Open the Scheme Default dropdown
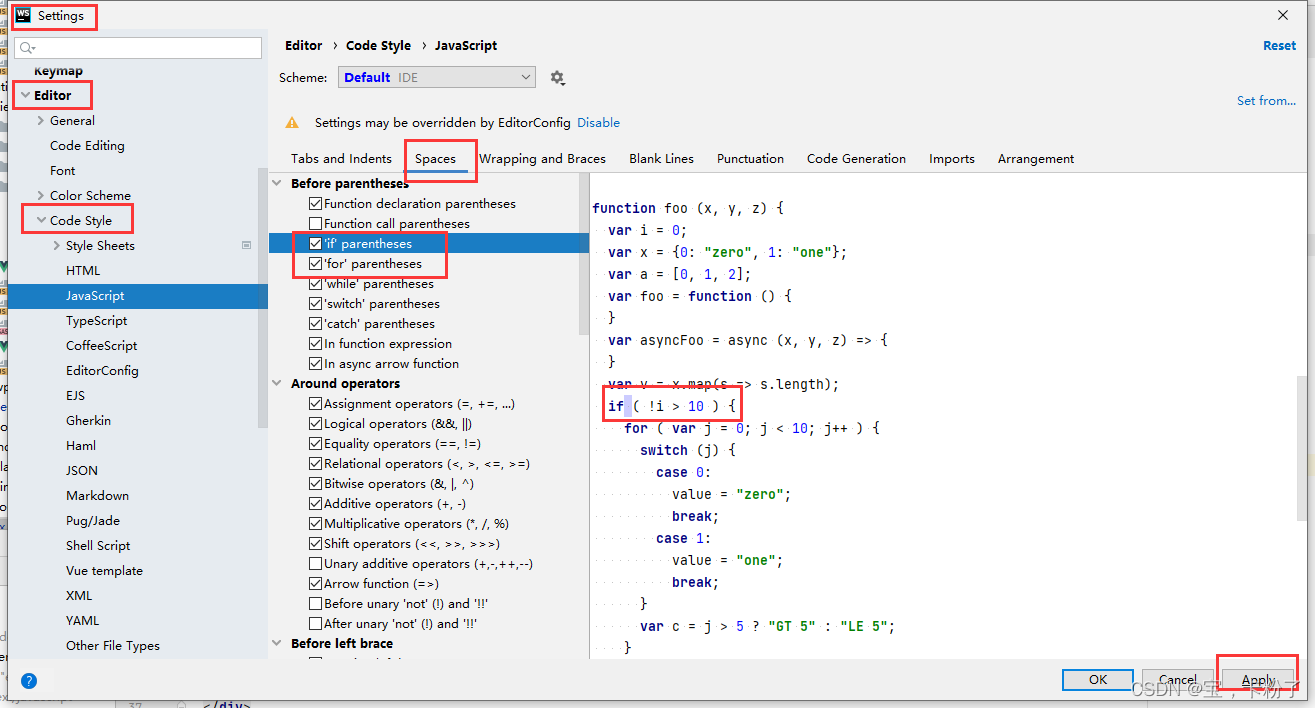1315x708 pixels. point(437,77)
